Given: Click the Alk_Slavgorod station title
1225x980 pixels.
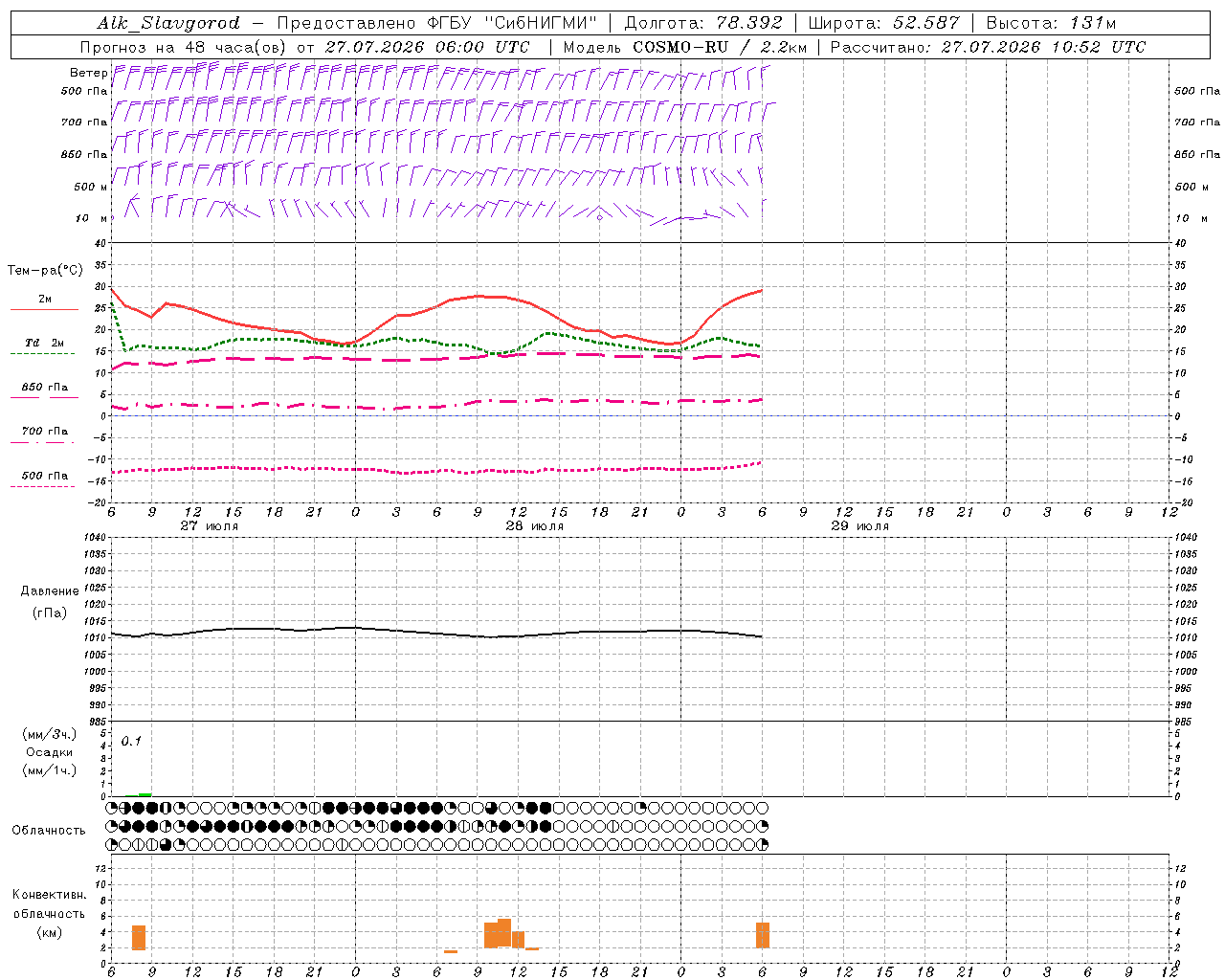Looking at the screenshot, I should pyautogui.click(x=168, y=23).
